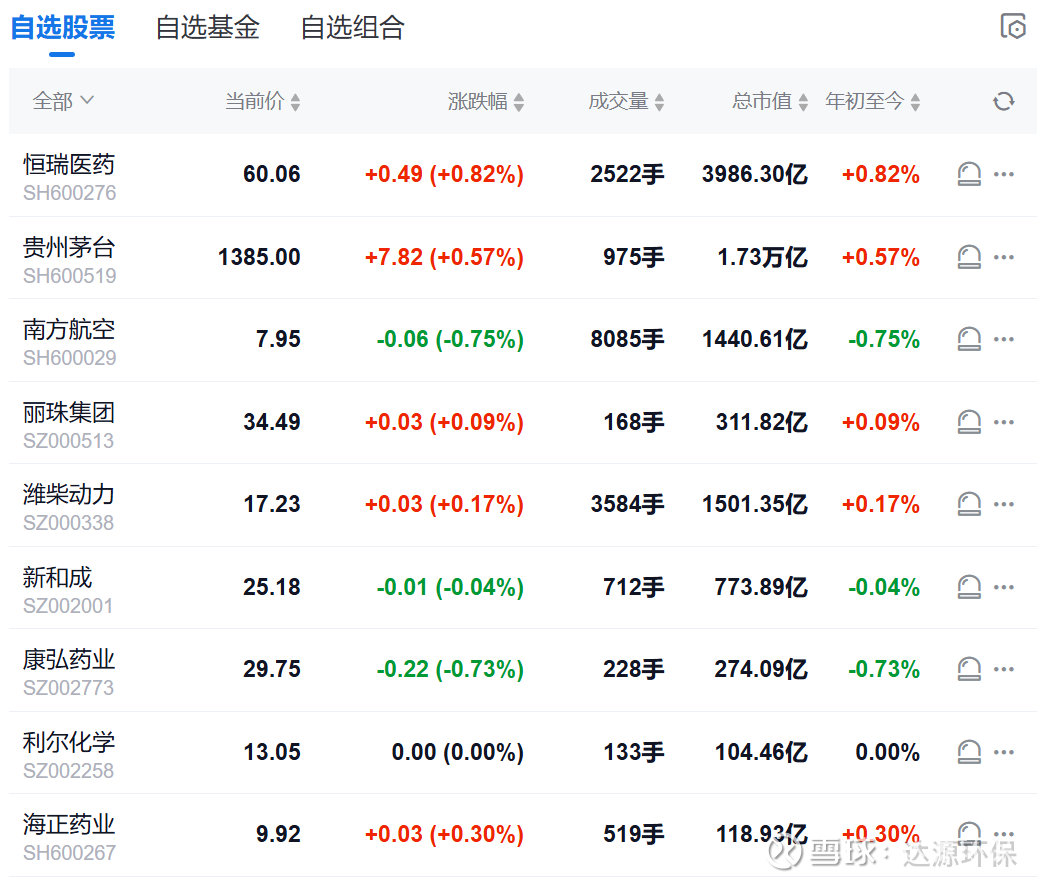This screenshot has width=1047, height=885.
Task: Open more options for 贵州茅台
Action: click(x=1004, y=257)
